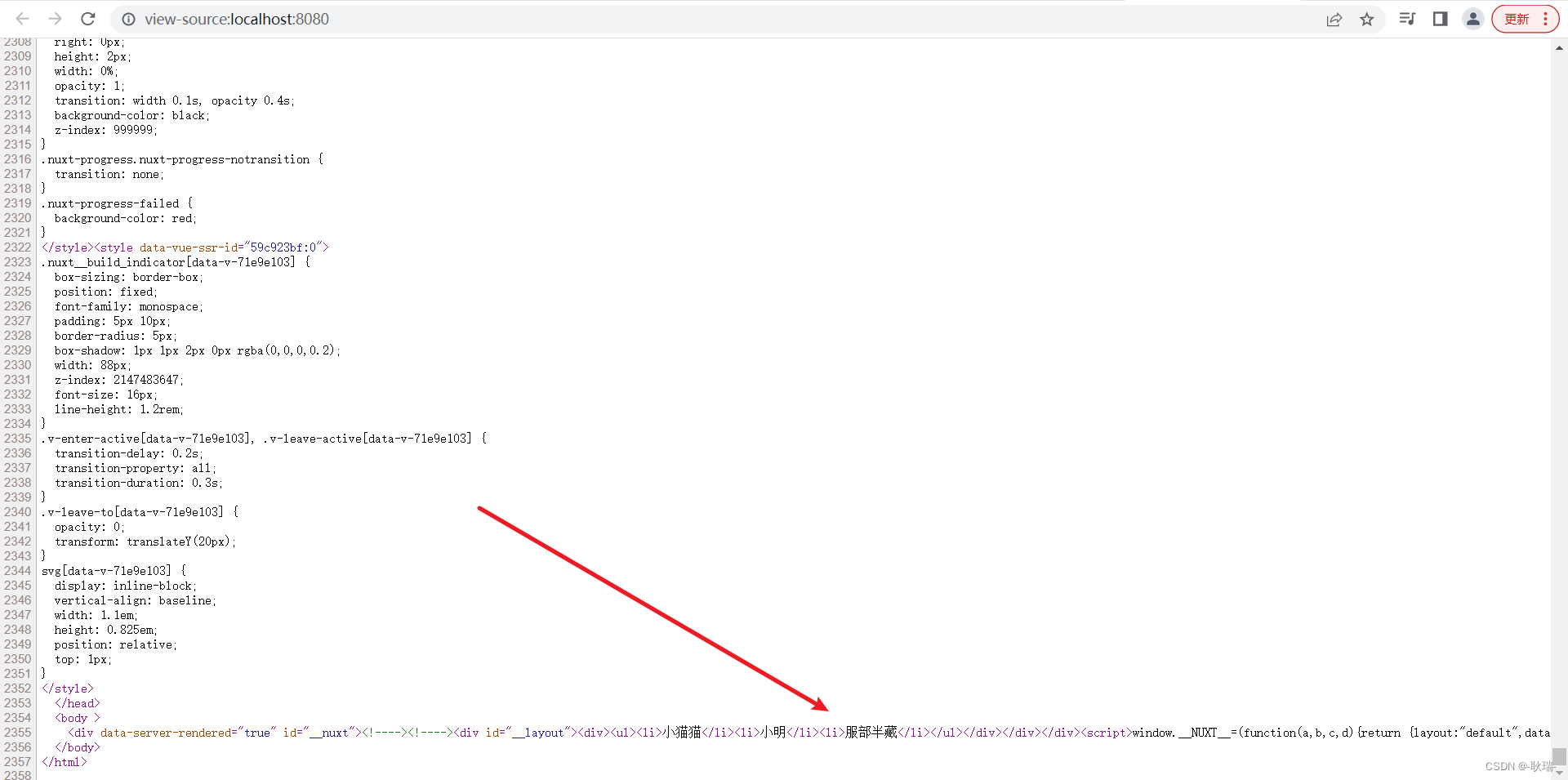Click the "height: 0.825em;" line
The image size is (1568, 780).
(106, 630)
